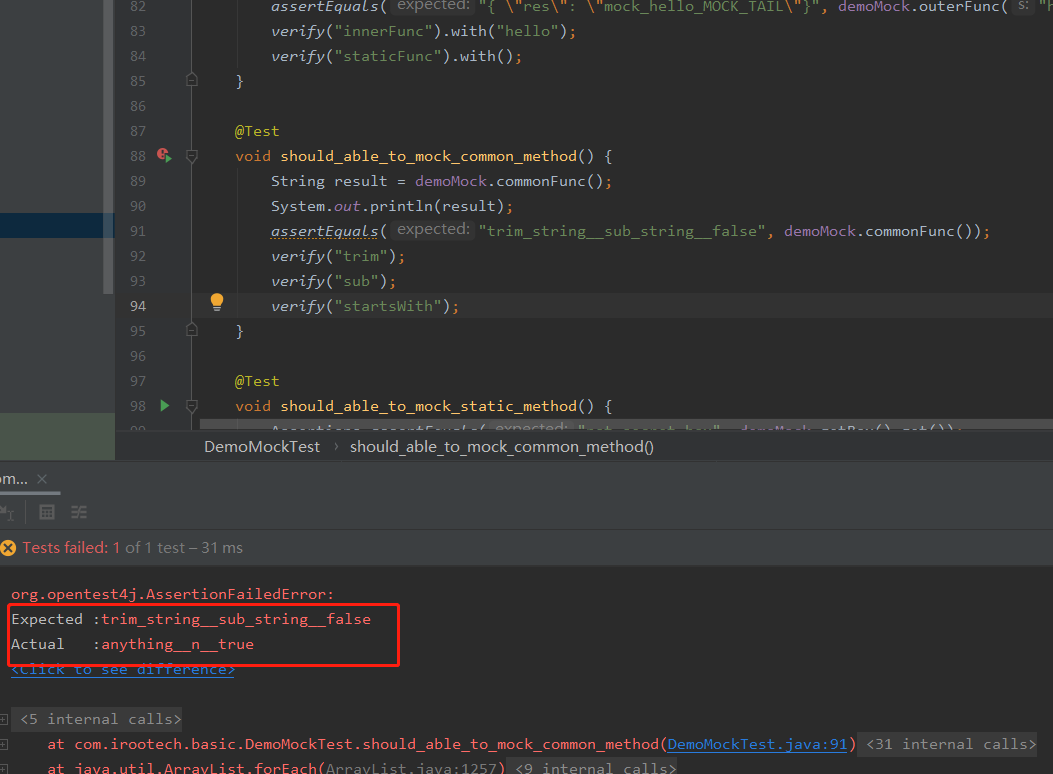Click the orange tests failed status icon
Screen dimensions: 1053x774
[x=8, y=548]
